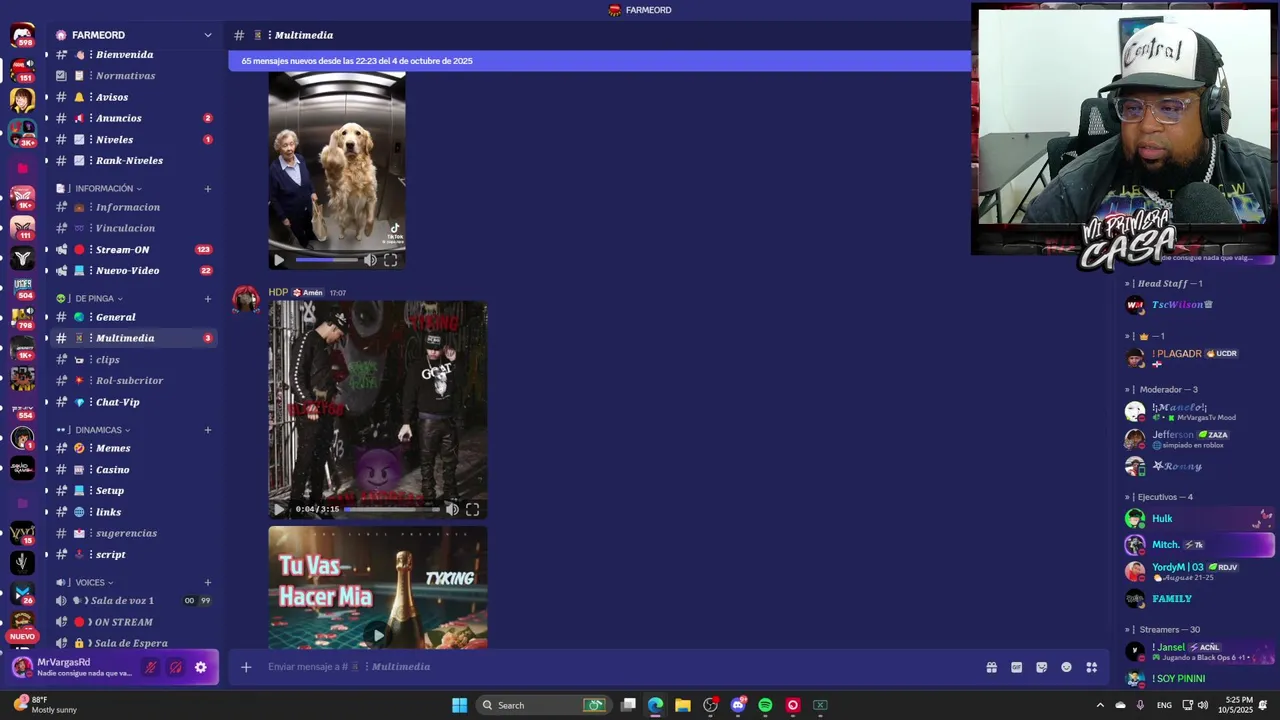Open the Avisos channel
This screenshot has height=720, width=1280.
(x=134, y=97)
